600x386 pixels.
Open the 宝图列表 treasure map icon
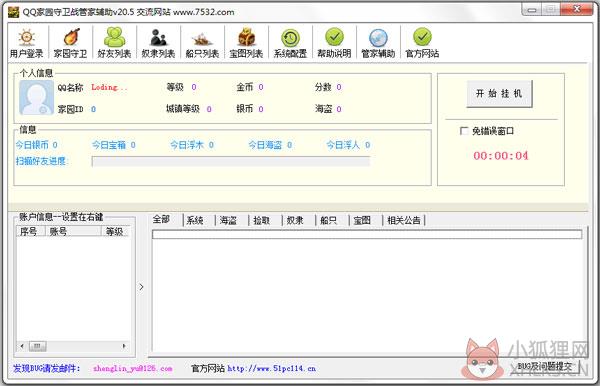point(246,43)
